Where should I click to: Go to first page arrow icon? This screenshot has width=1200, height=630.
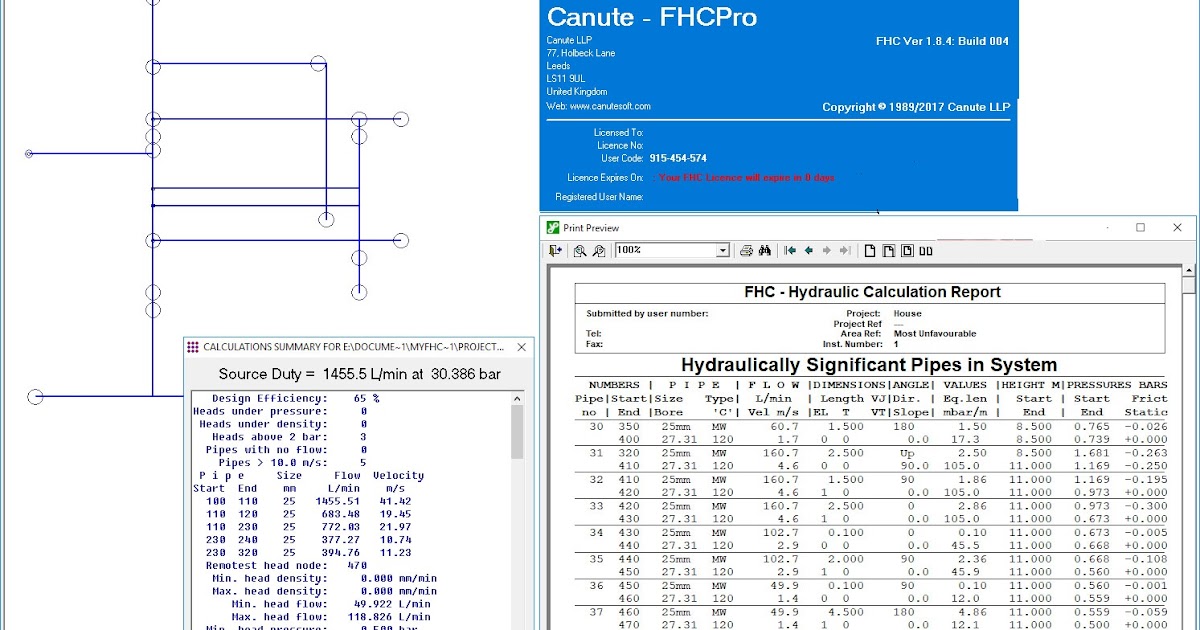(x=790, y=251)
